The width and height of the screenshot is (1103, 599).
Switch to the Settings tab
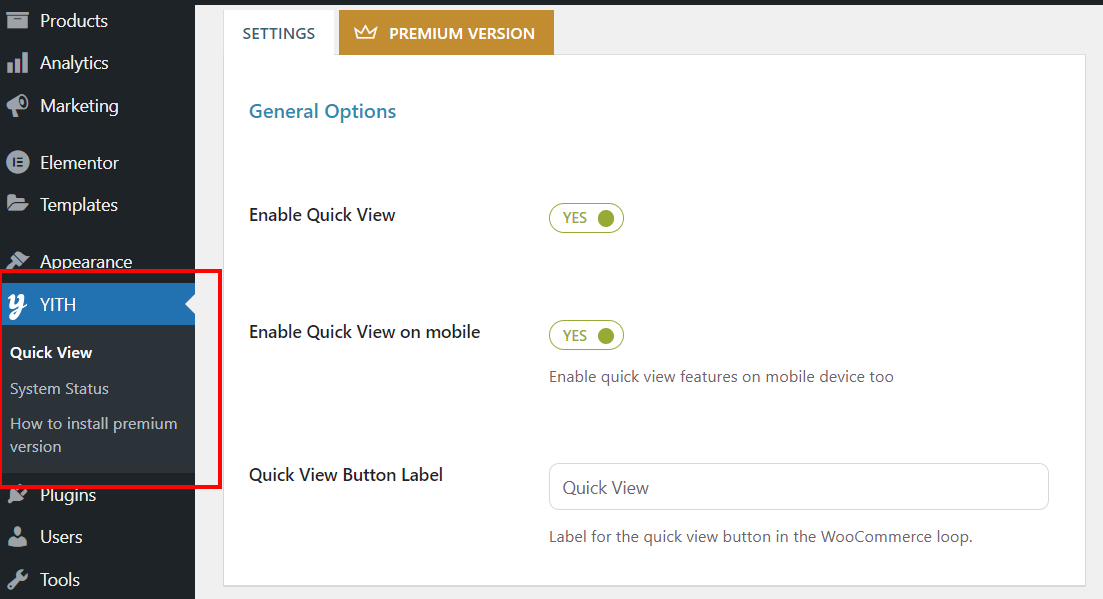coord(279,33)
